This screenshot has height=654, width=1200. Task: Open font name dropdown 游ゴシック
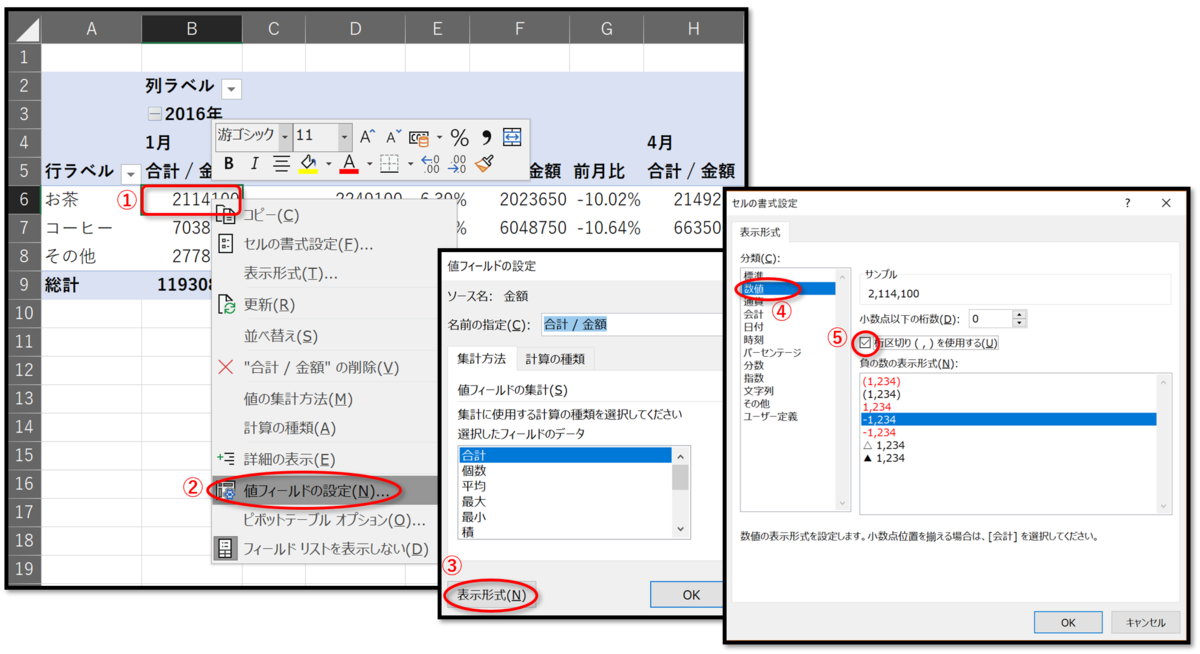(285, 136)
